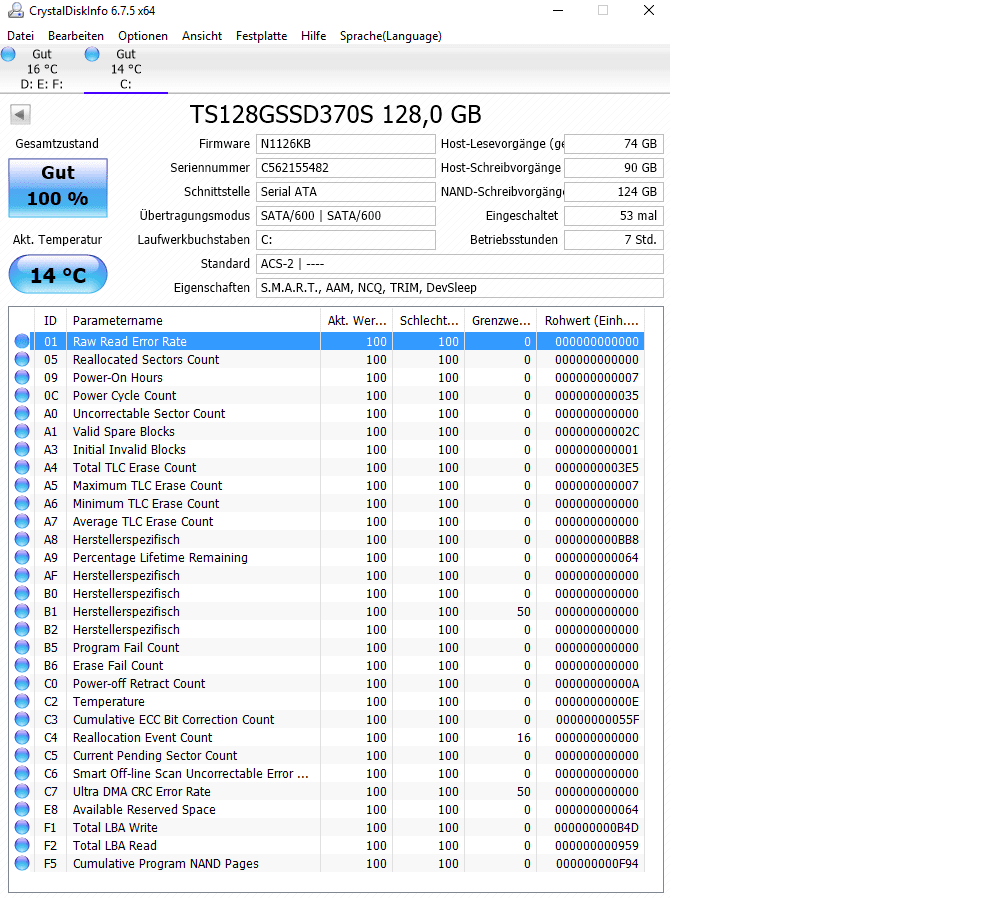Click the CrystalDiskInfo app icon in title bar

pos(15,10)
